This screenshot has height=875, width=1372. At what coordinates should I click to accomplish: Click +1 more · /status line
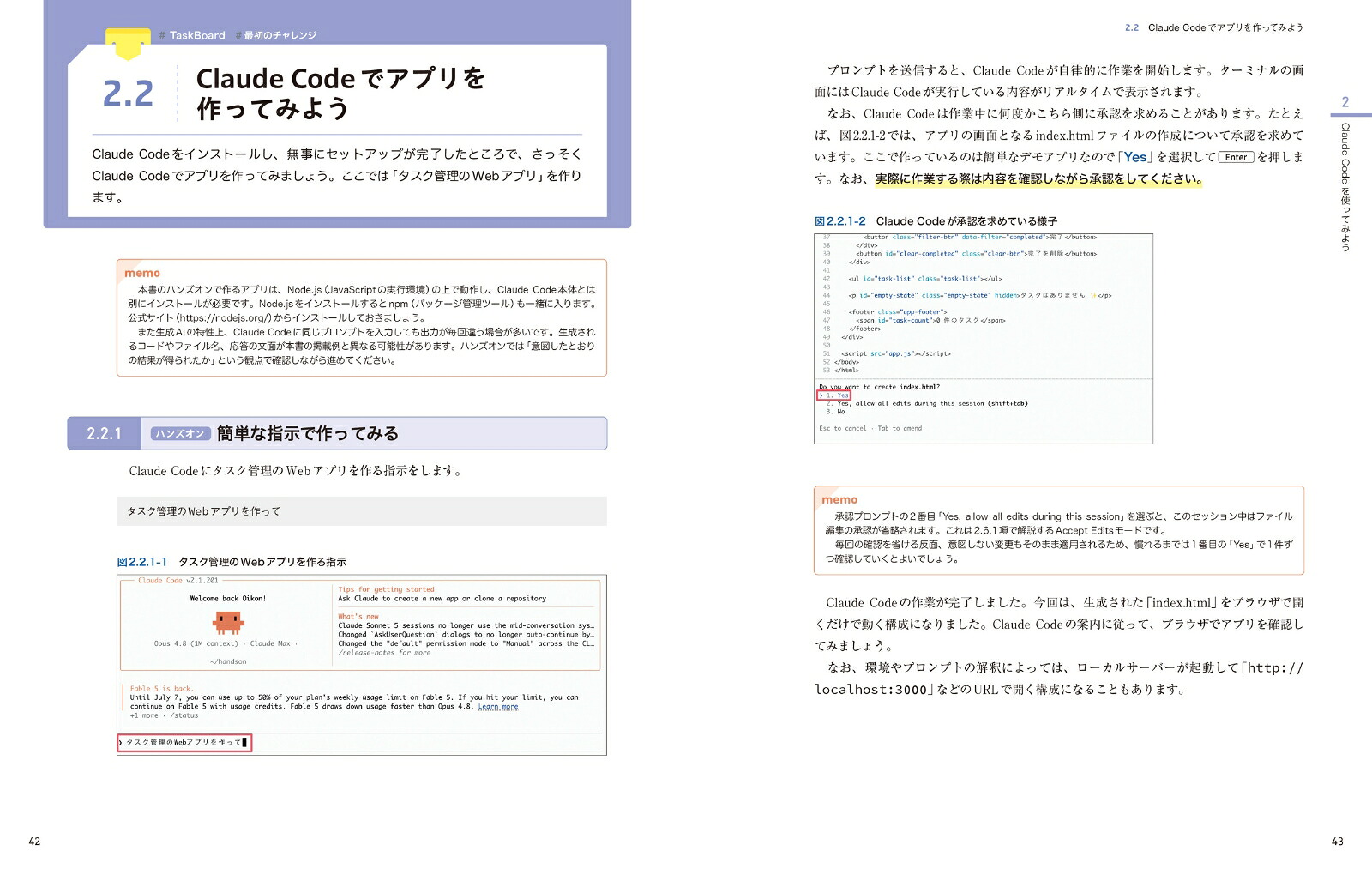tap(164, 715)
